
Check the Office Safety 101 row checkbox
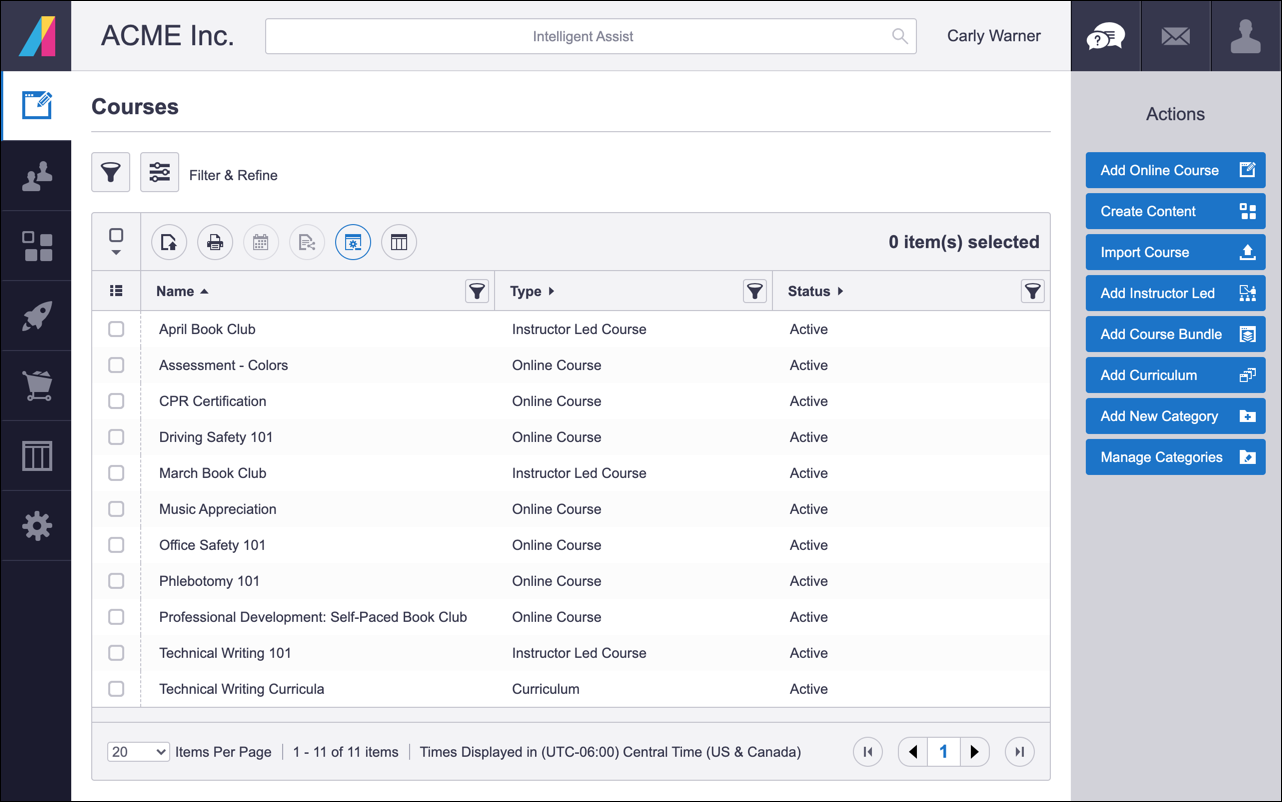pos(116,545)
